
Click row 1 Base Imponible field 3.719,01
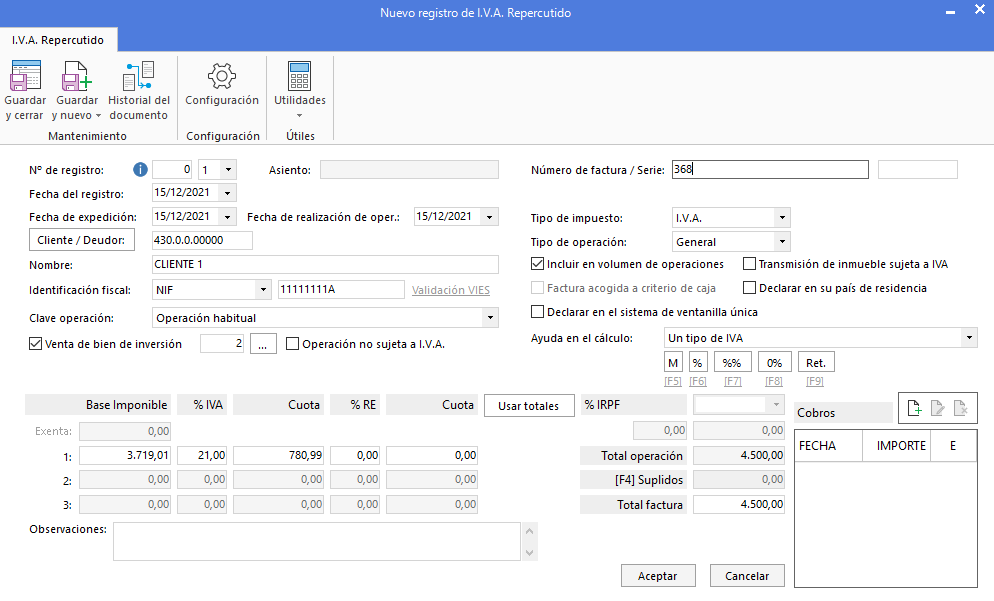click(x=125, y=455)
